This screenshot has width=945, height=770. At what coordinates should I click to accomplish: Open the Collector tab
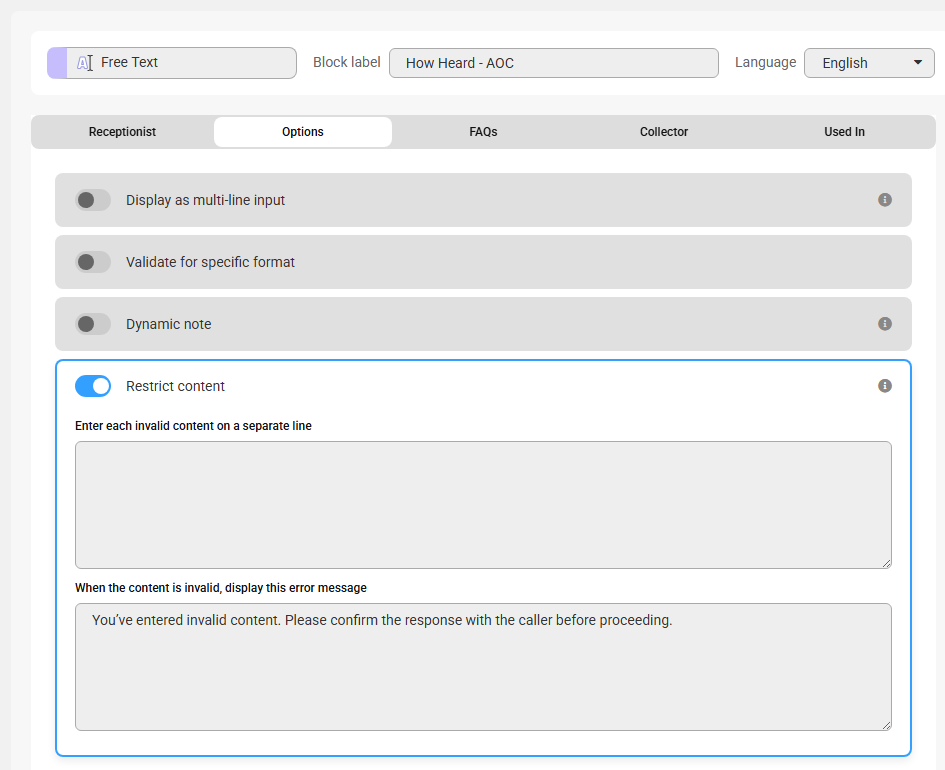click(x=664, y=132)
